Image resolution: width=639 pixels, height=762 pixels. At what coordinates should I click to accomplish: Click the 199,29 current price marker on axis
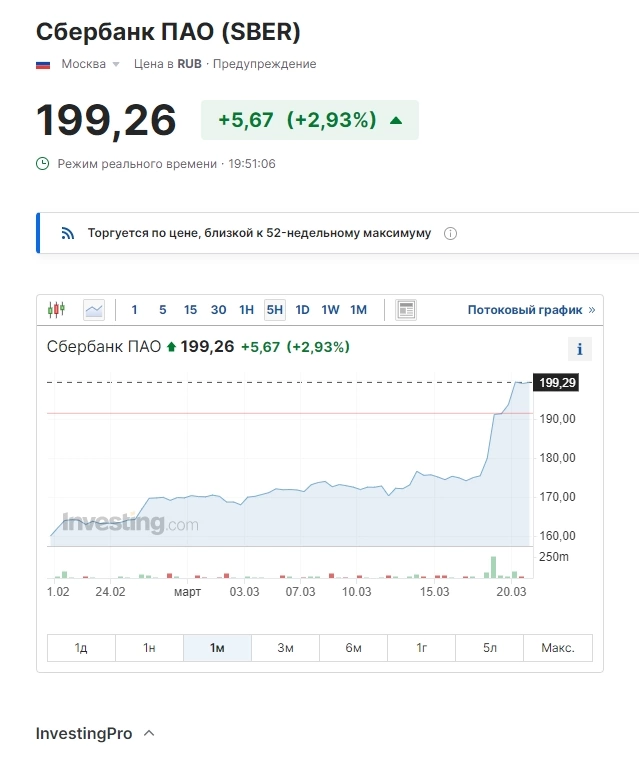tap(557, 383)
